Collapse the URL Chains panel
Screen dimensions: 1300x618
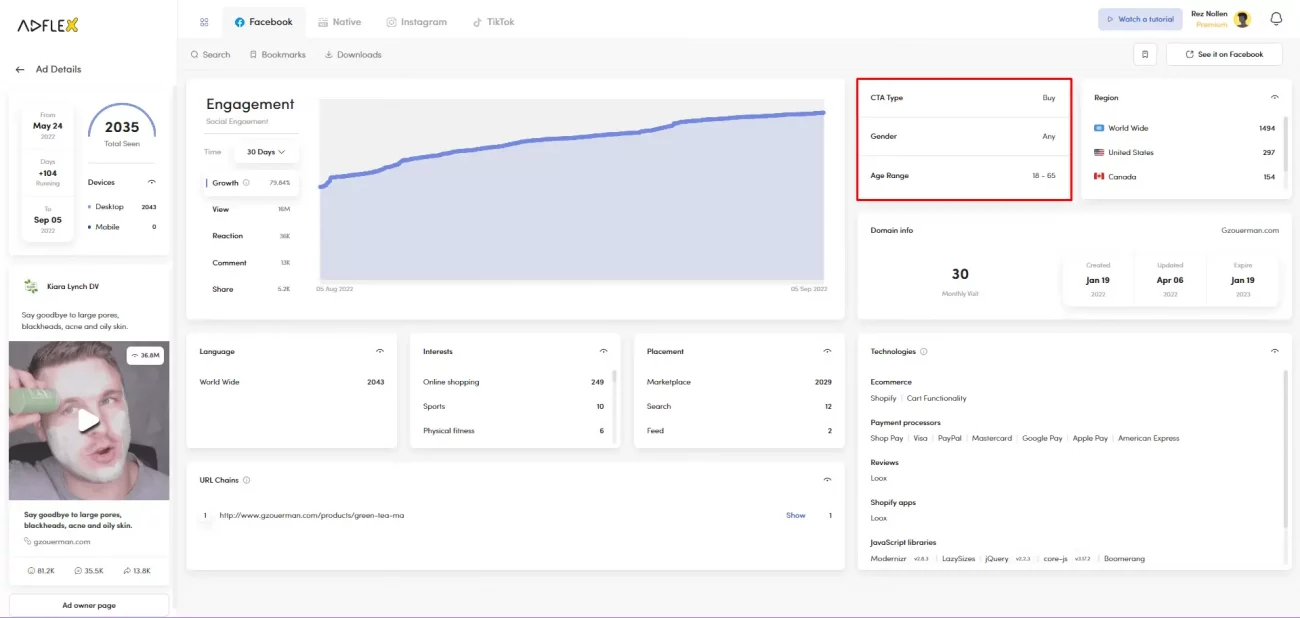[x=828, y=480]
